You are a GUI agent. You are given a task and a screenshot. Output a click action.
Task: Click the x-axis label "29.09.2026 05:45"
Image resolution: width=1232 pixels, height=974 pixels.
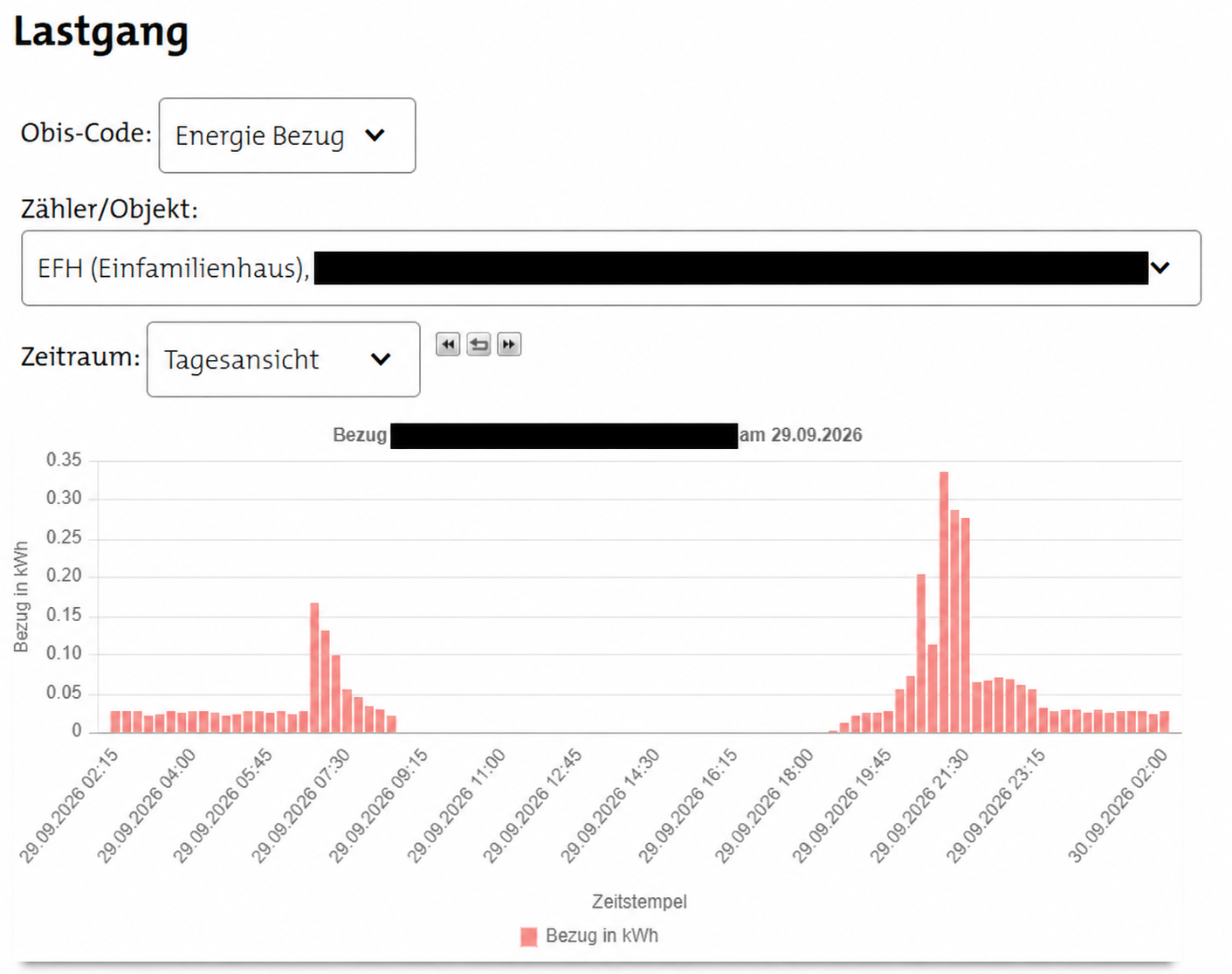[x=223, y=805]
